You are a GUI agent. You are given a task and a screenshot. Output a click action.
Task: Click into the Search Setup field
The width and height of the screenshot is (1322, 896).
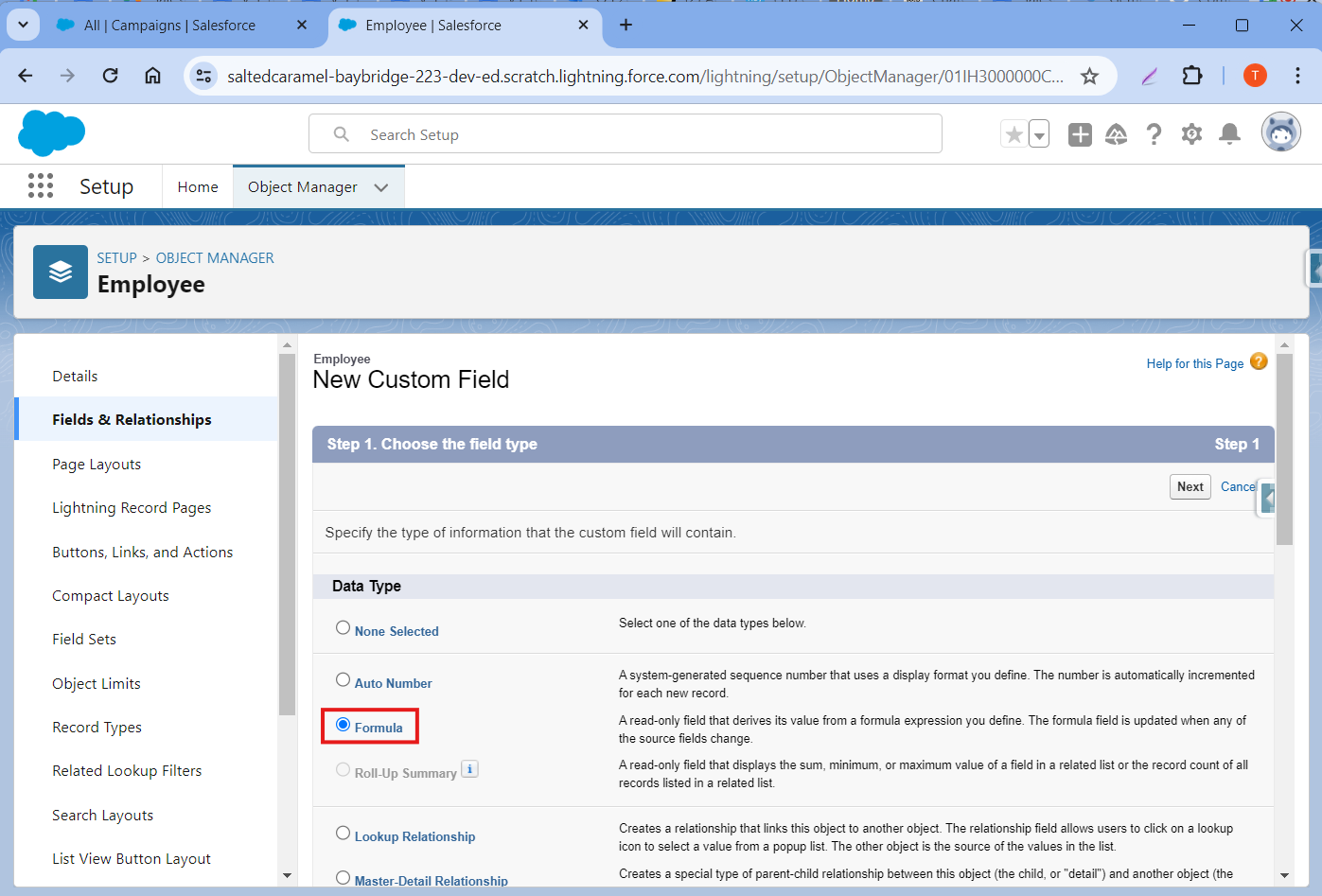pos(626,133)
